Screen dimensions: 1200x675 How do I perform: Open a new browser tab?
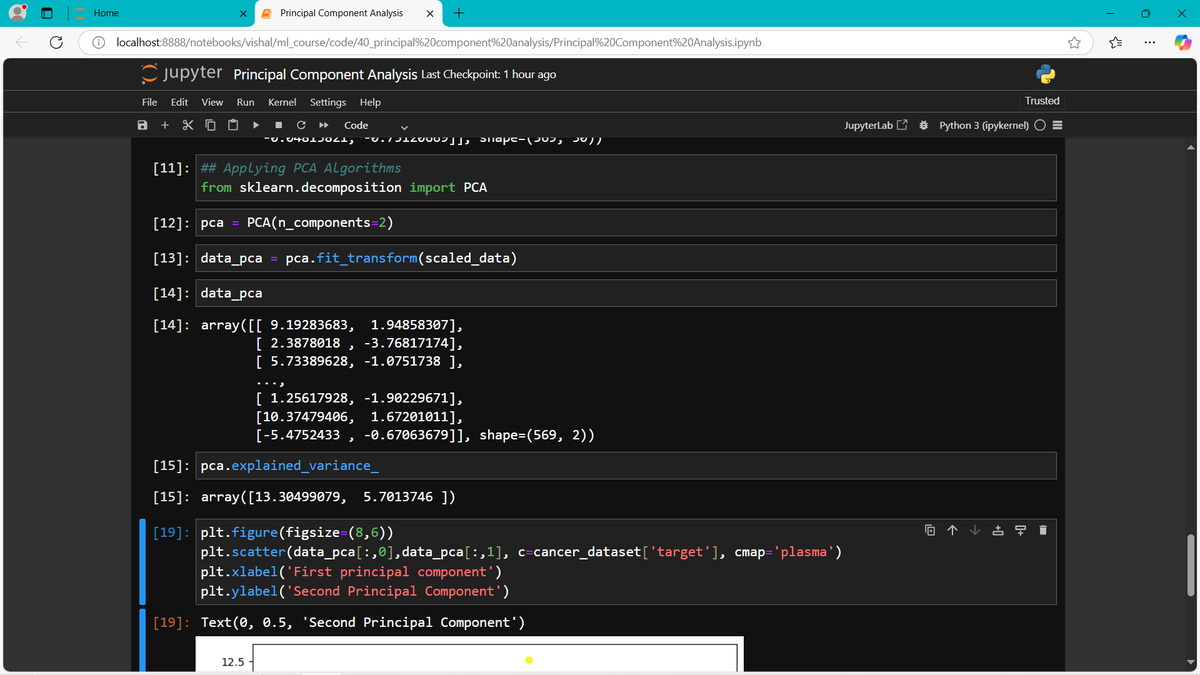457,13
